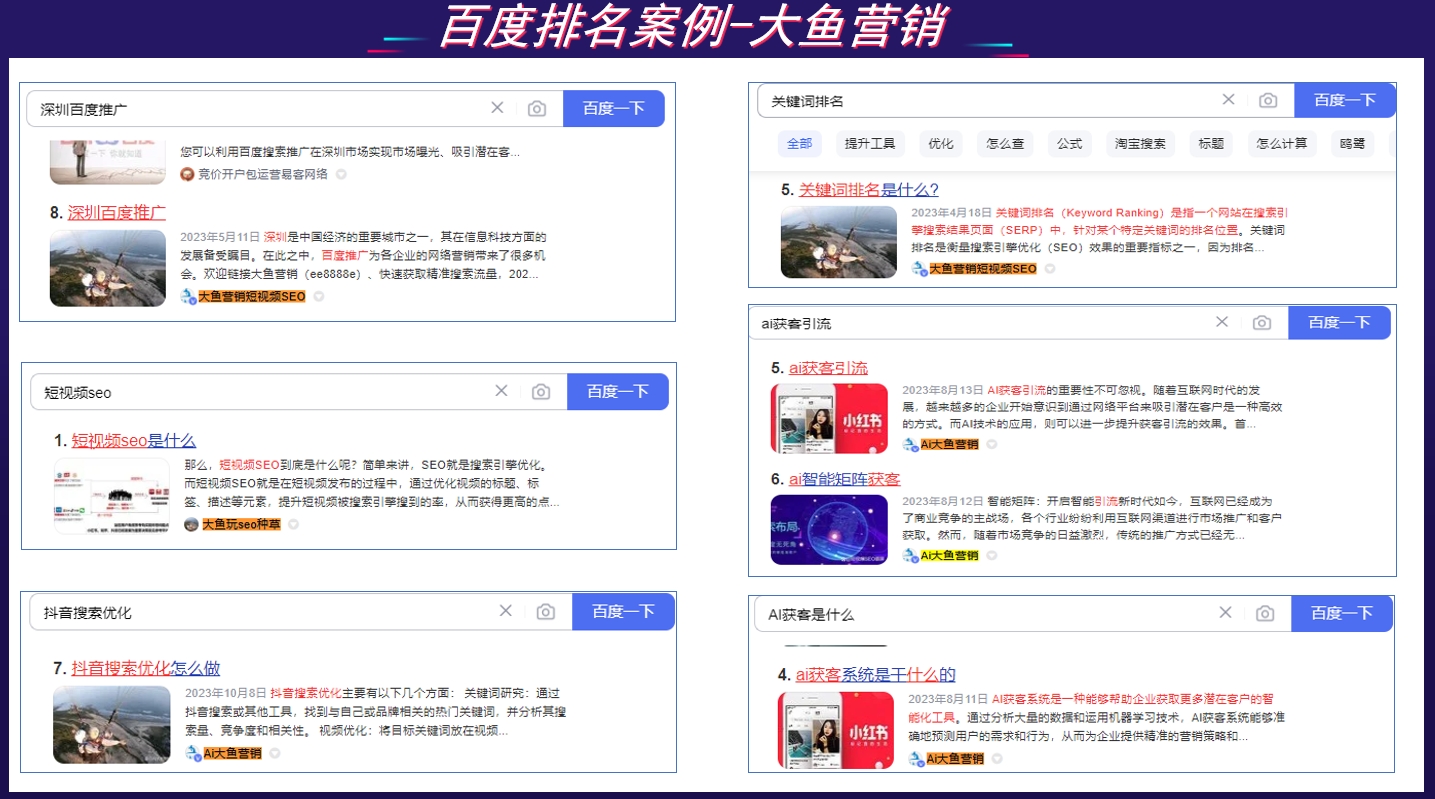Click avatar icon beside 竞价开户包运营易客网络
Screen dimensions: 1435x799
[187, 174]
